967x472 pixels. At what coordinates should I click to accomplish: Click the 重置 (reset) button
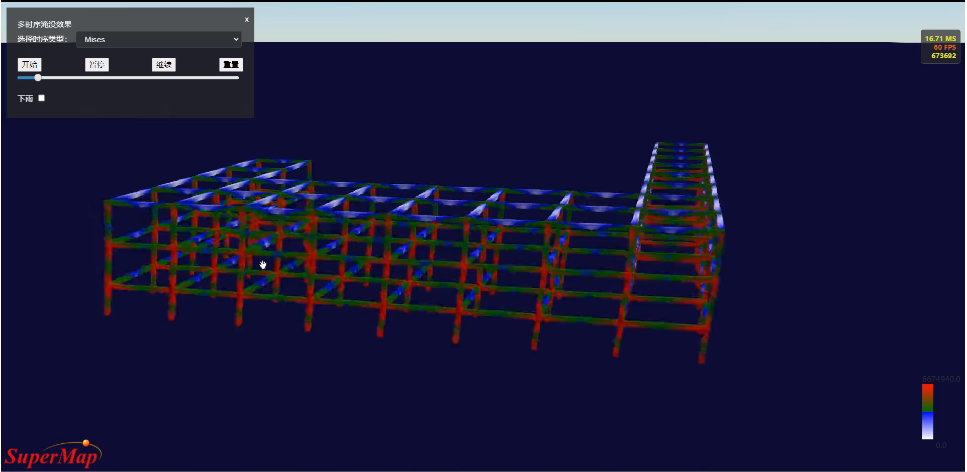pos(231,65)
